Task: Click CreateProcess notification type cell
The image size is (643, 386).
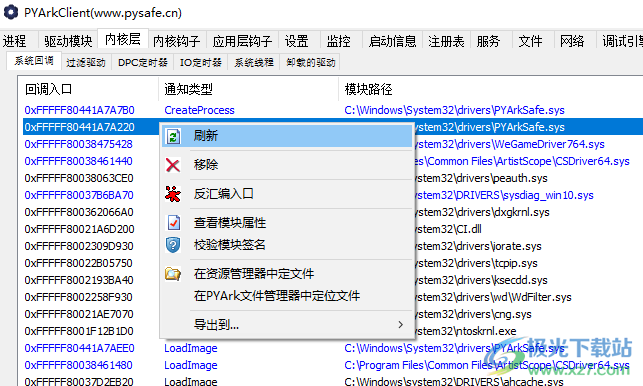Action: [199, 110]
